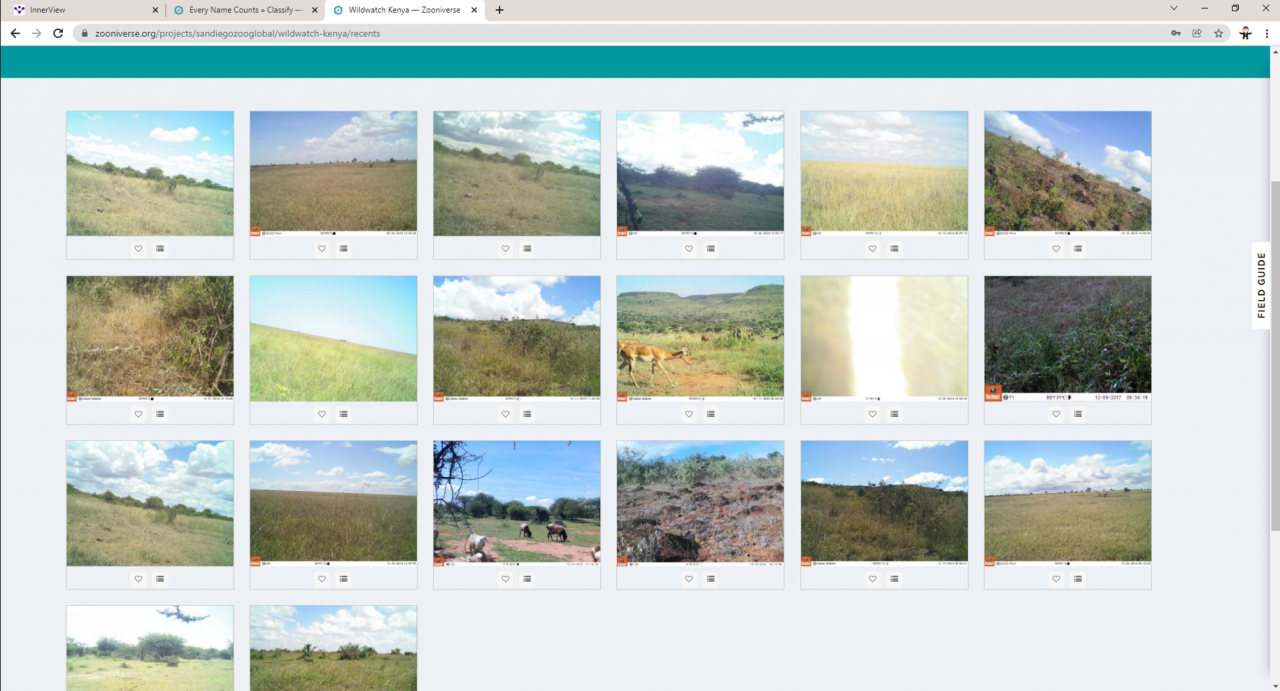Open the Field Guide side panel
Viewport: 1280px width, 691px height.
tap(1261, 285)
